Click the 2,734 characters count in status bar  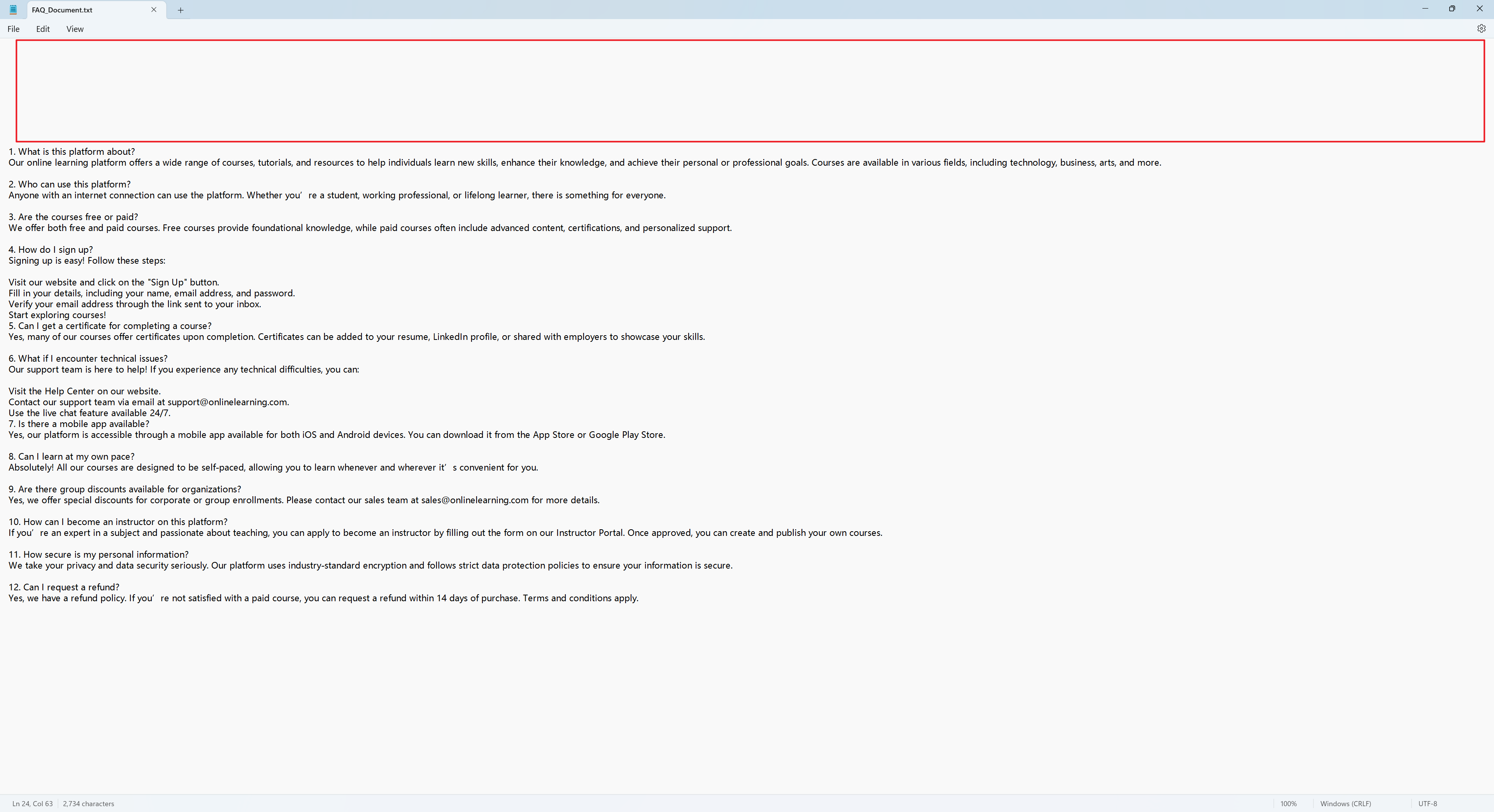(88, 803)
